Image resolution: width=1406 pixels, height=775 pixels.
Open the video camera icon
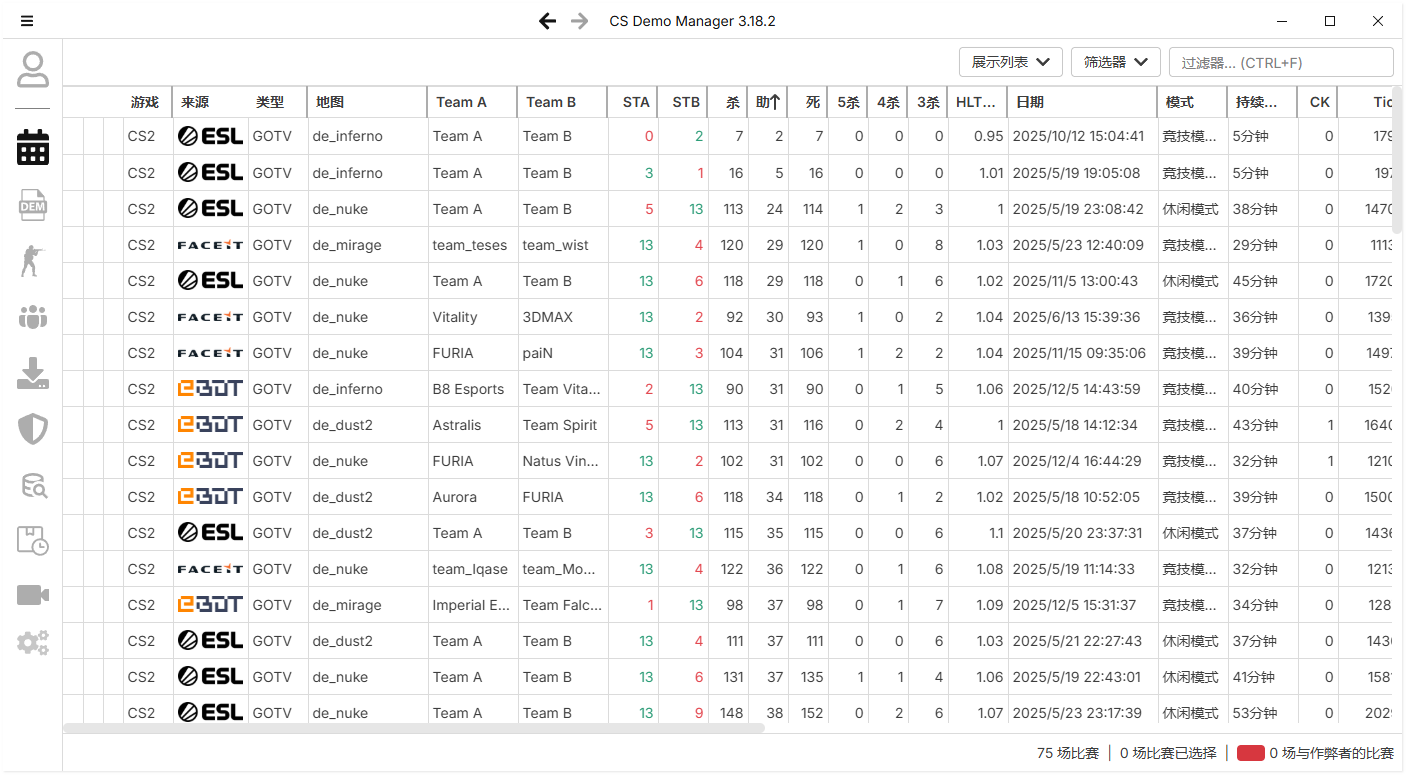[x=33, y=595]
